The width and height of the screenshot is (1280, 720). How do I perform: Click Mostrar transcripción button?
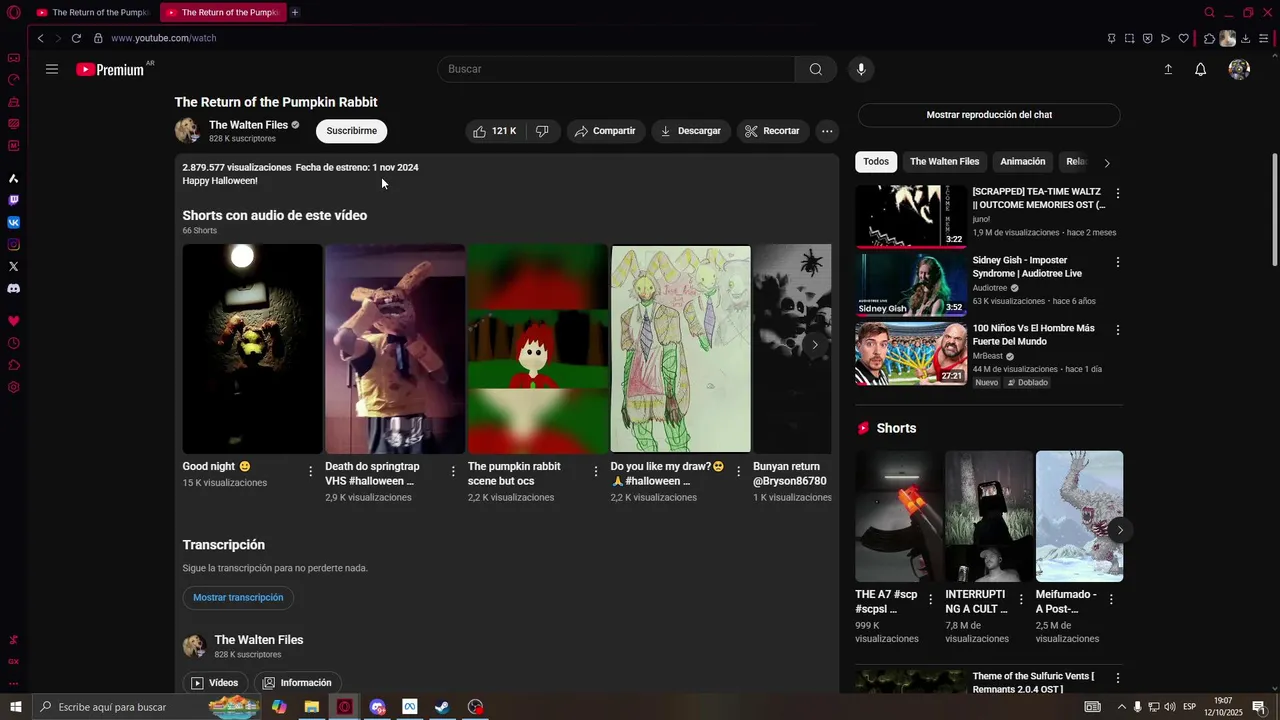click(238, 597)
